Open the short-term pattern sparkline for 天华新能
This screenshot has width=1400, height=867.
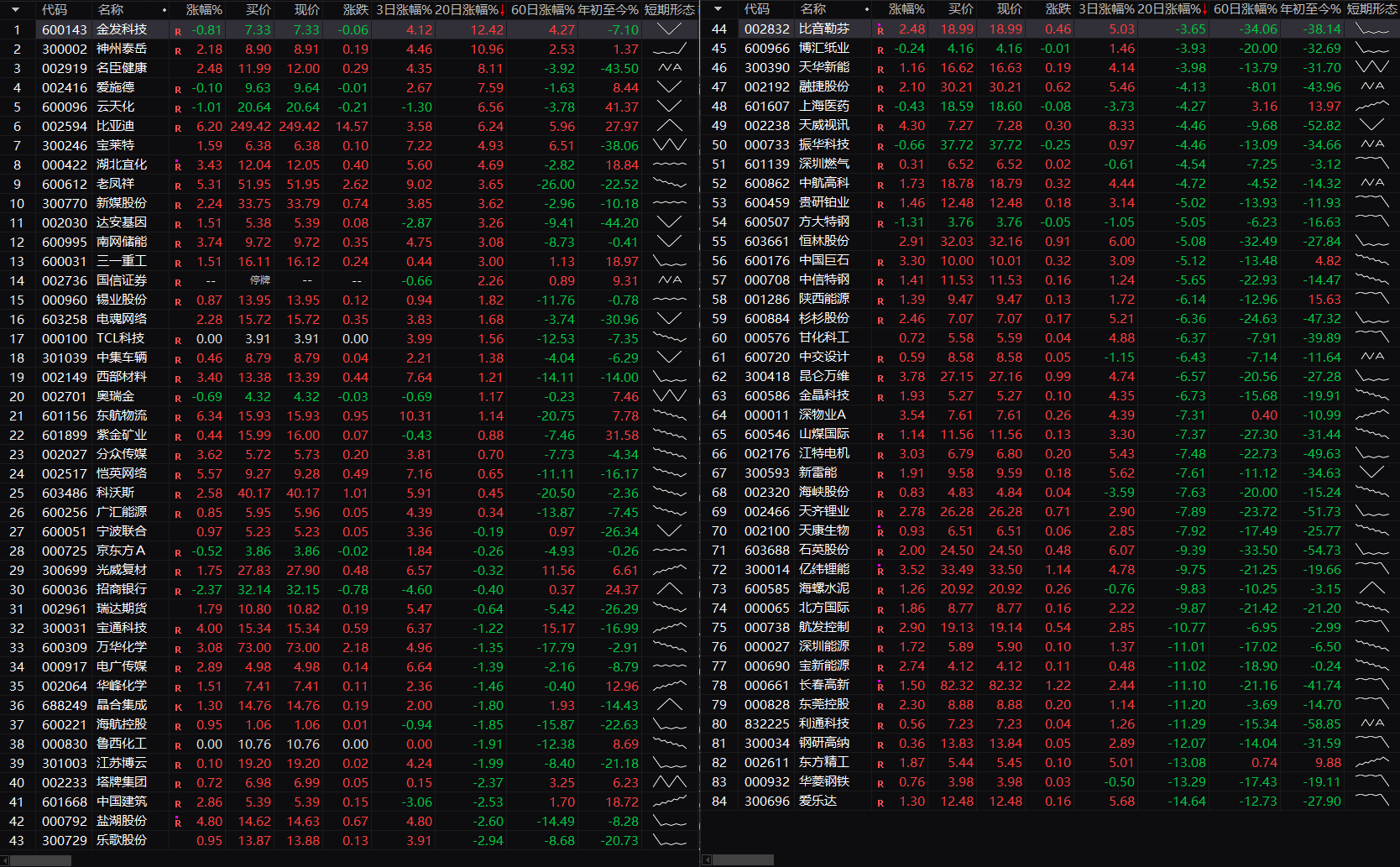(x=1372, y=67)
